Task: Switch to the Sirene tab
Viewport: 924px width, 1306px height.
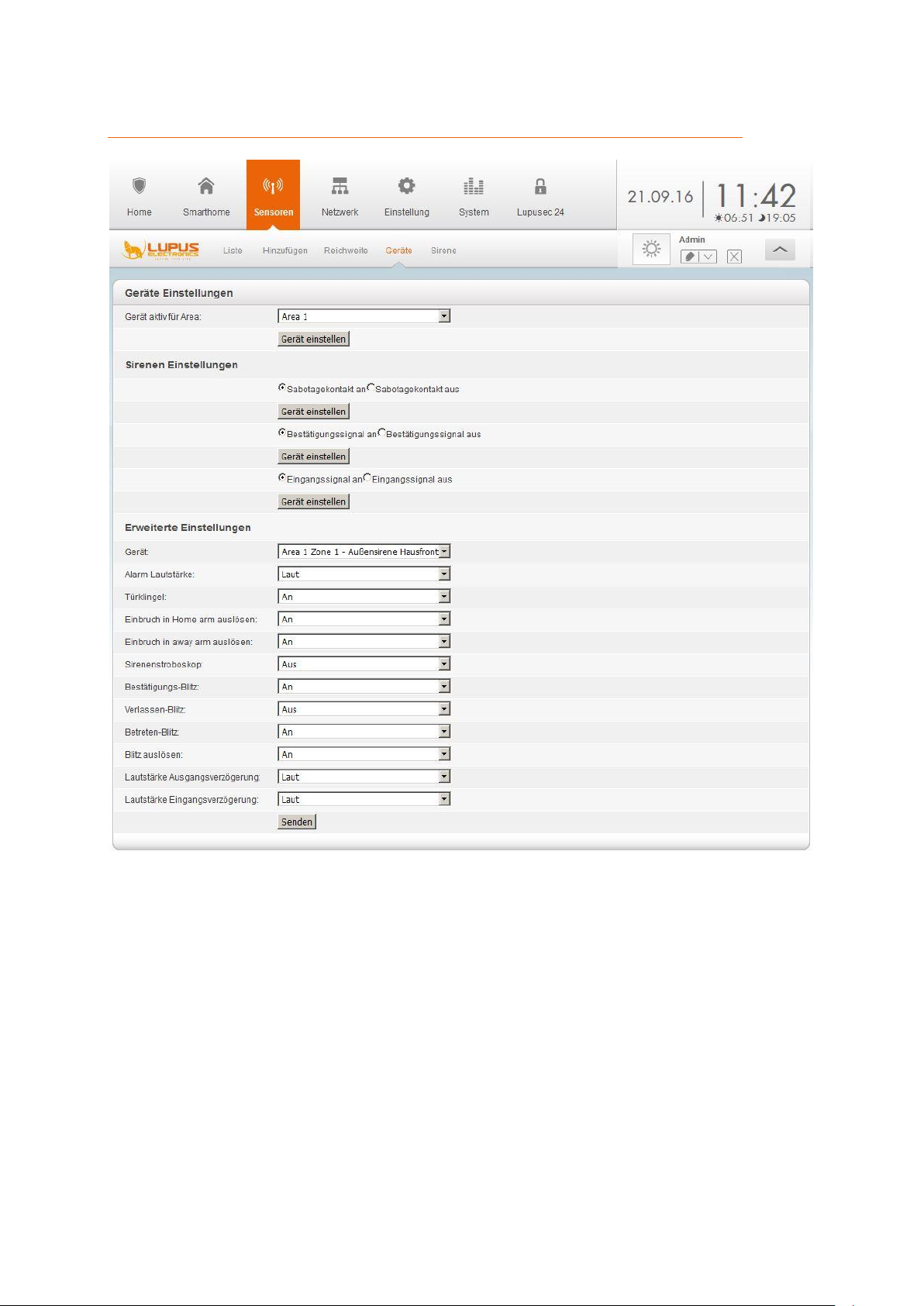Action: [x=443, y=250]
